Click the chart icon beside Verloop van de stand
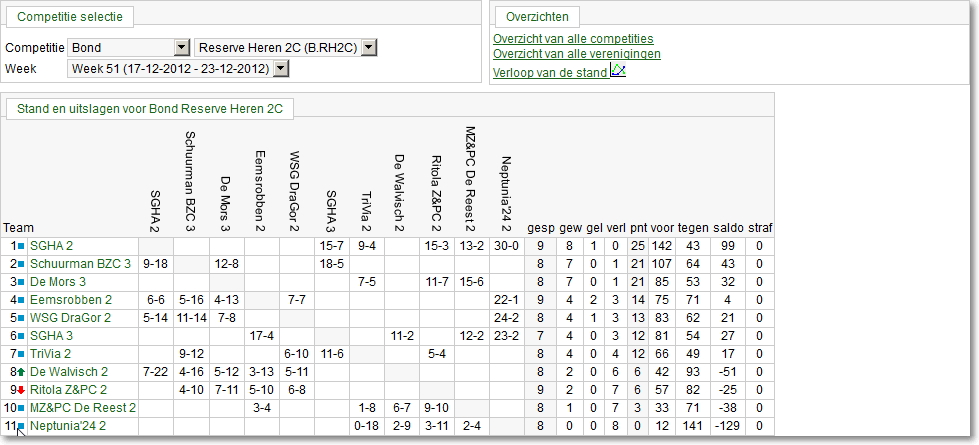Viewport: 979px width, 445px height. [x=618, y=71]
